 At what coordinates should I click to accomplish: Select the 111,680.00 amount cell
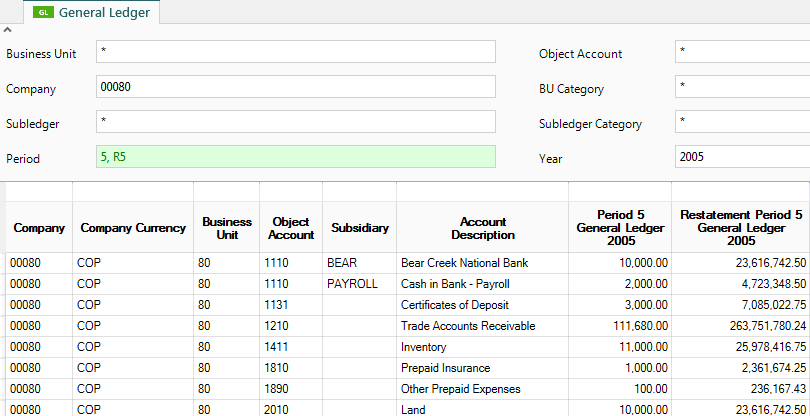[635, 326]
